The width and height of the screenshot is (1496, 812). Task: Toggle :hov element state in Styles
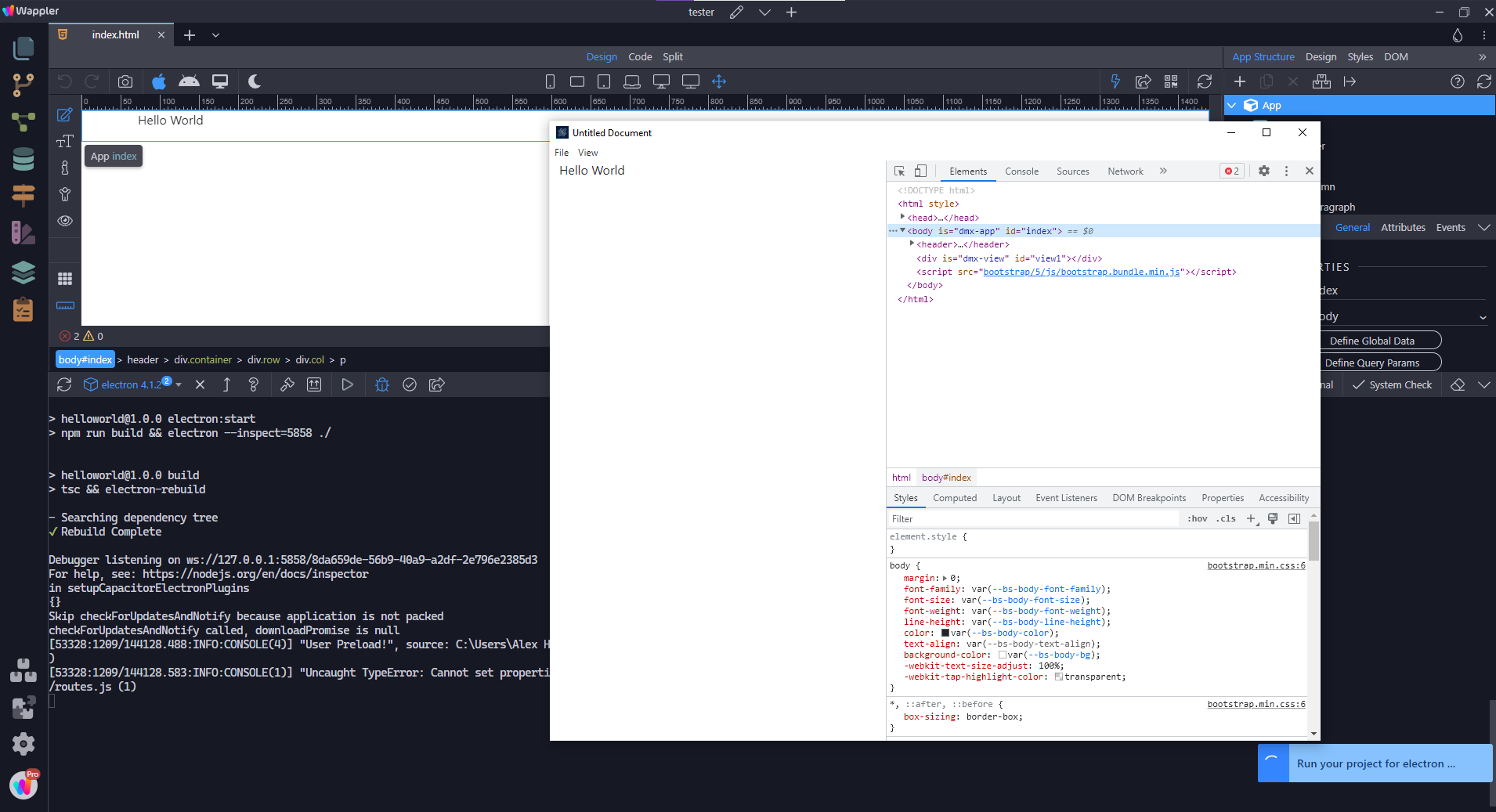click(x=1197, y=518)
